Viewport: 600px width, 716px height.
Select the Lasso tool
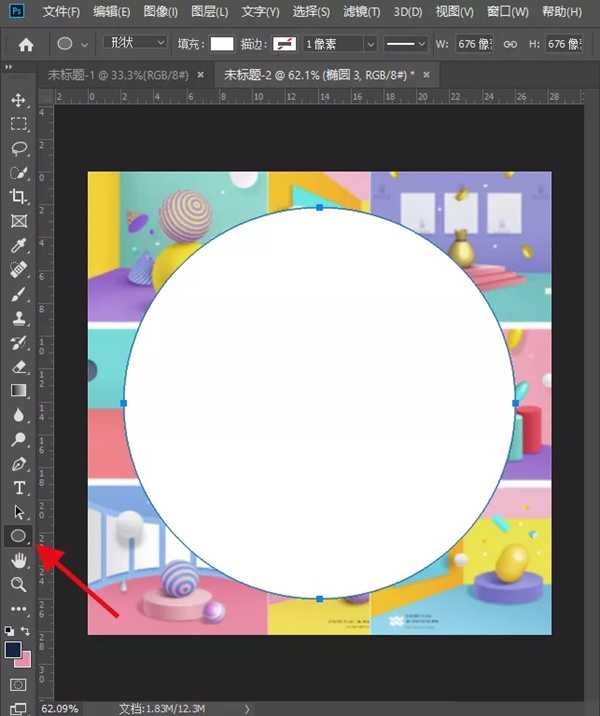[x=18, y=148]
